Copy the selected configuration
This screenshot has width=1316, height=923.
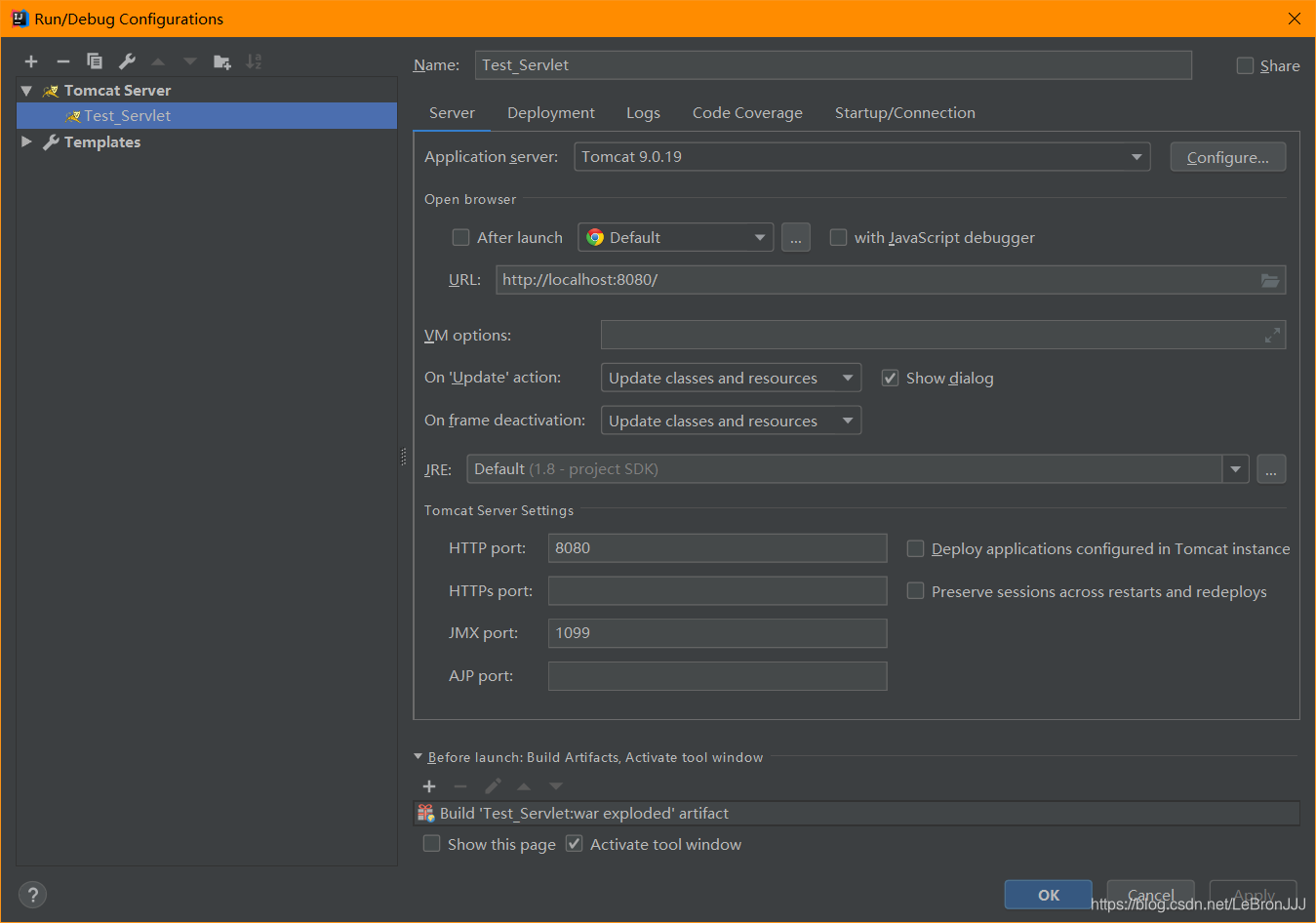click(95, 61)
